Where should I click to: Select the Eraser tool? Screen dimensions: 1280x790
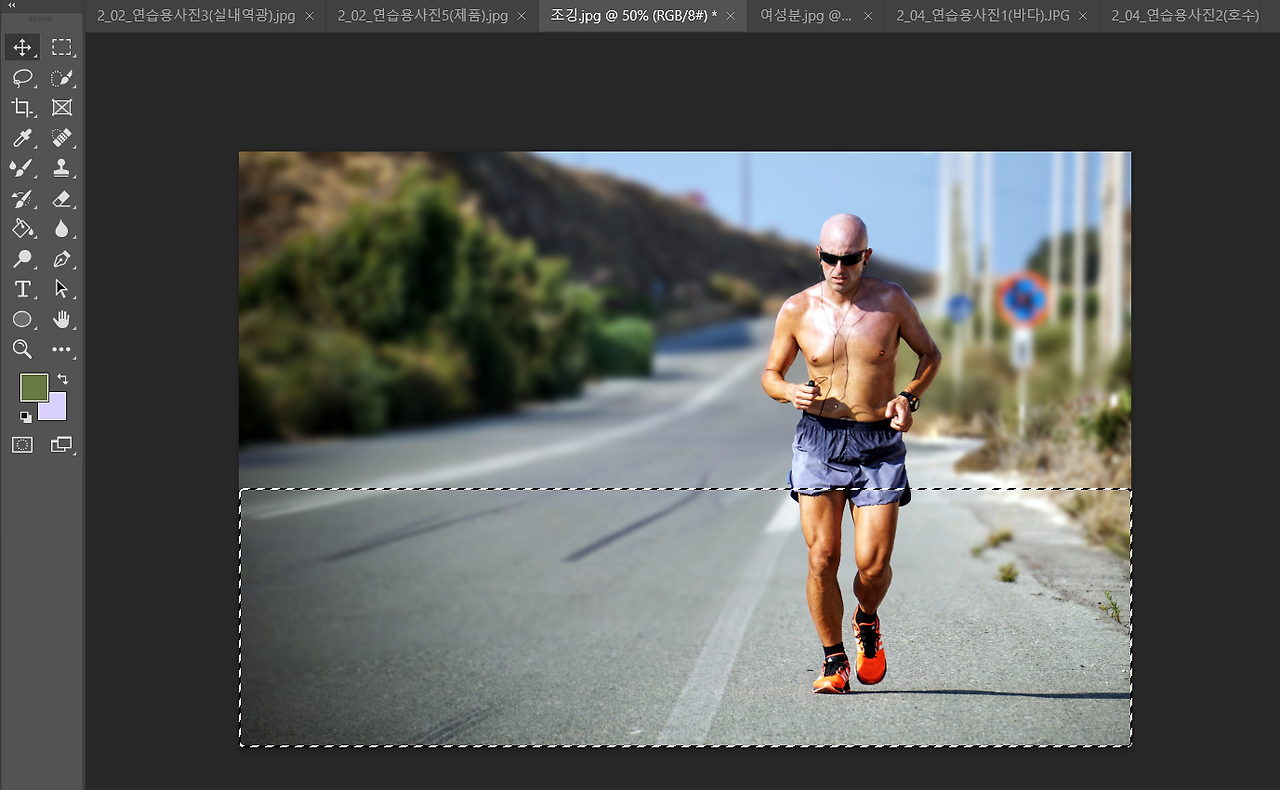click(62, 199)
